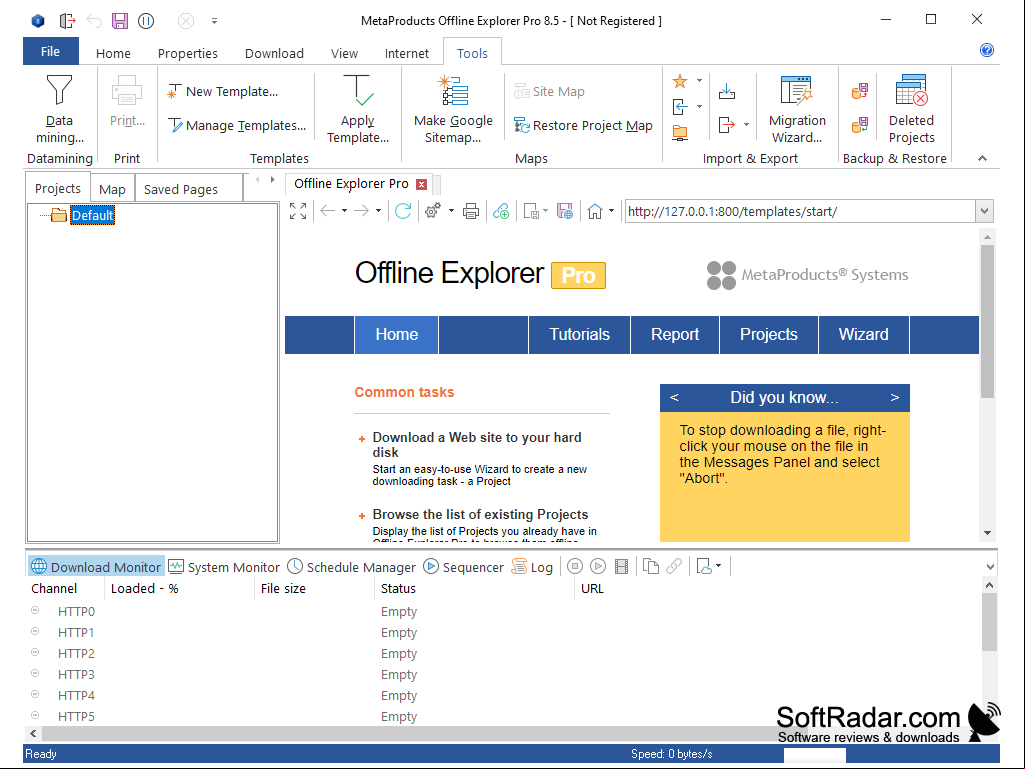Click Browse the list of existing Projects
Image resolution: width=1025 pixels, height=769 pixels.
[480, 515]
